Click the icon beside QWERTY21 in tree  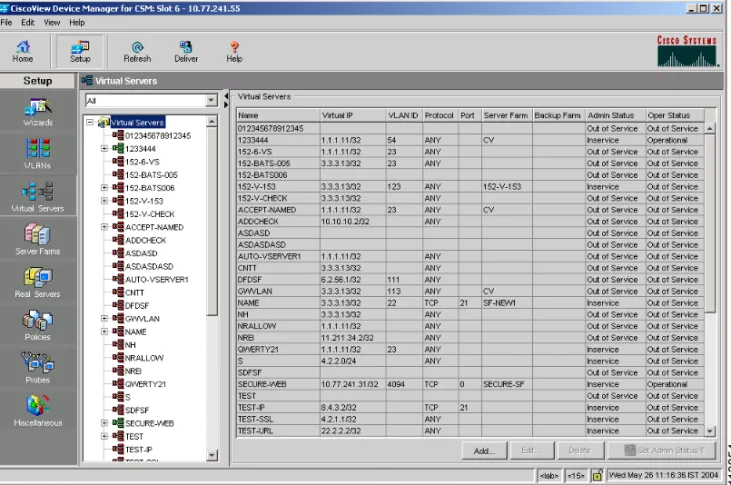pyautogui.click(x=118, y=383)
